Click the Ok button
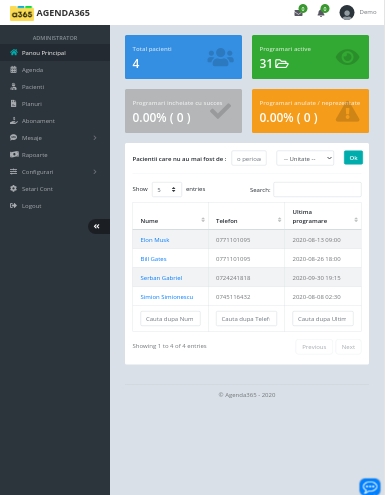This screenshot has height=495, width=385. [x=353, y=158]
